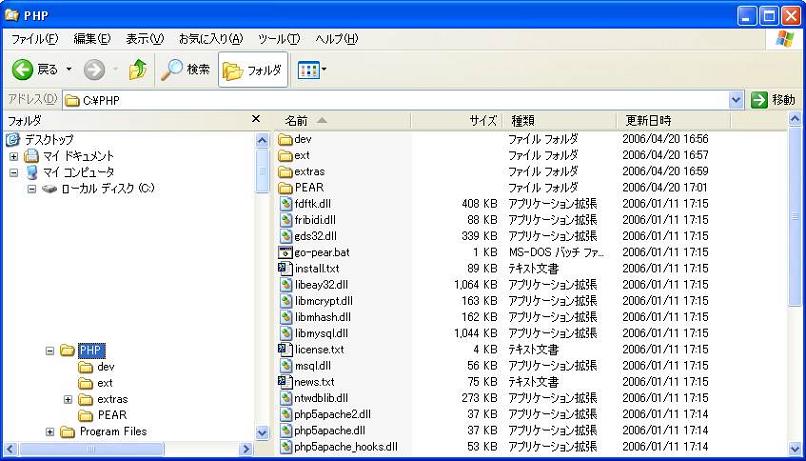Select the ntwdblib.dll file icon

[x=286, y=398]
